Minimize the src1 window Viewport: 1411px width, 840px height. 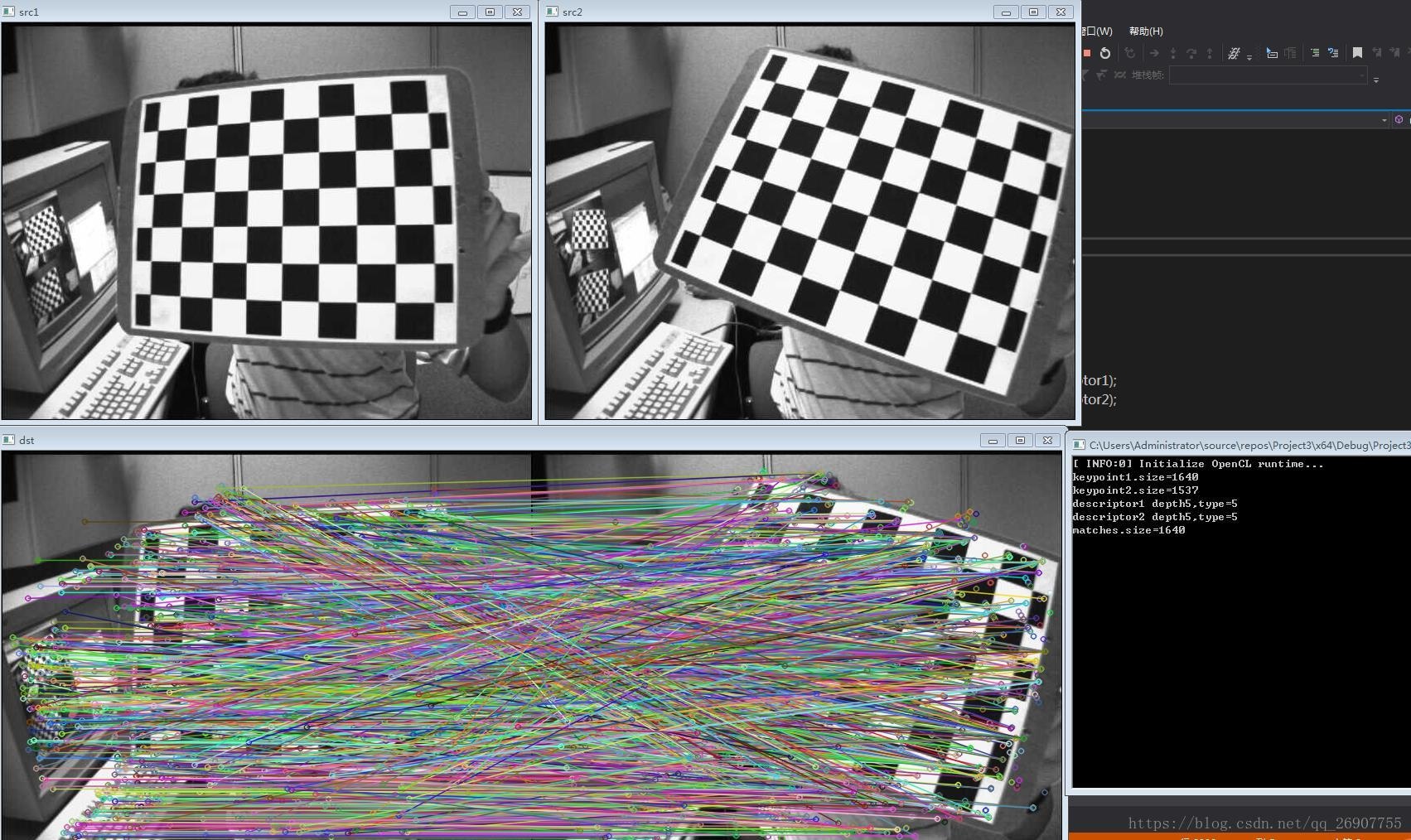(462, 12)
